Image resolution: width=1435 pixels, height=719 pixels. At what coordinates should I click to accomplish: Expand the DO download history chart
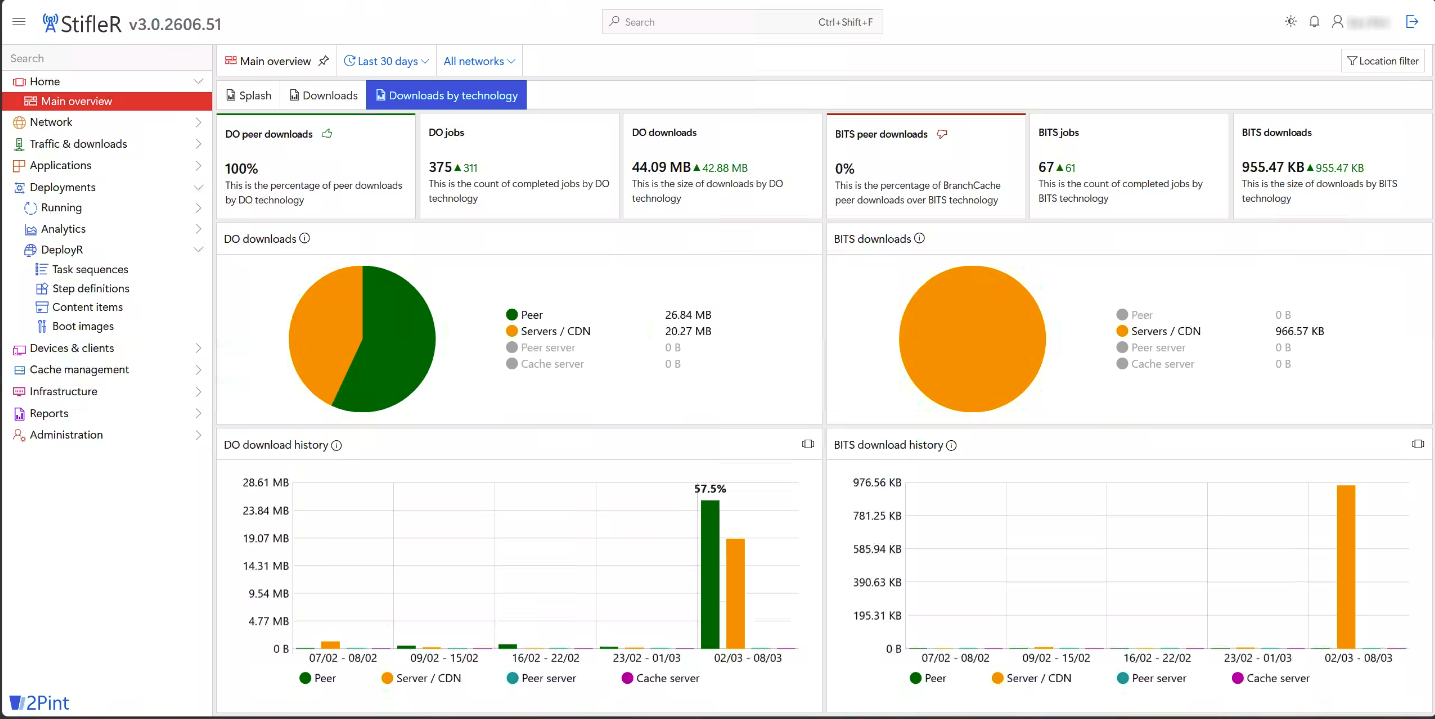[x=808, y=444]
